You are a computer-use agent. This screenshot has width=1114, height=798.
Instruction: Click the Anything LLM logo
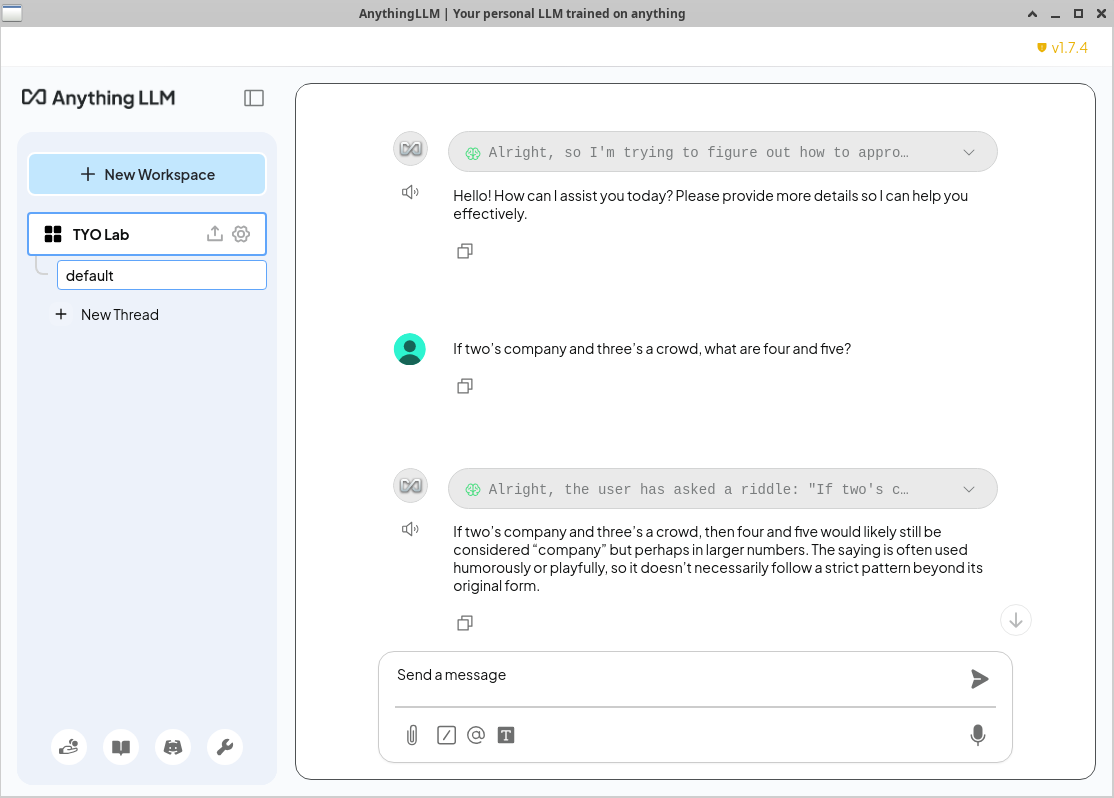pyautogui.click(x=99, y=98)
